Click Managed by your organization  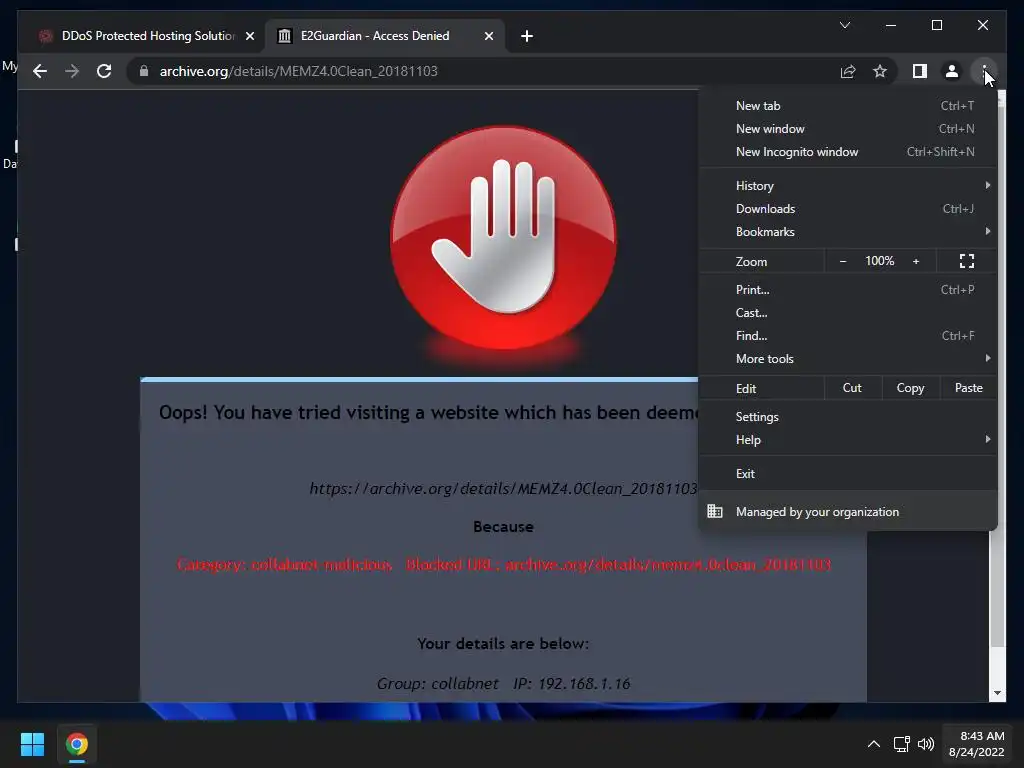(848, 511)
